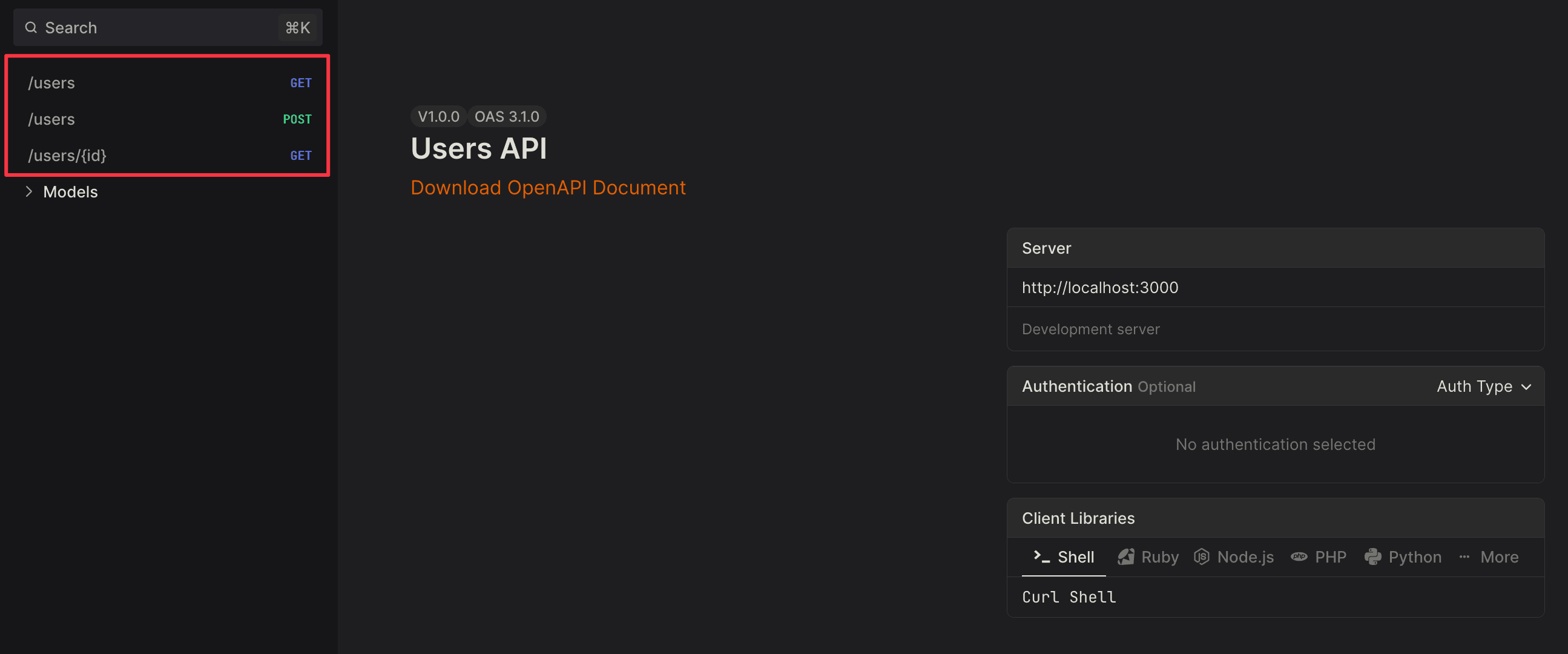Click the Node.js hexagon icon
The image size is (1568, 654).
(x=1202, y=557)
